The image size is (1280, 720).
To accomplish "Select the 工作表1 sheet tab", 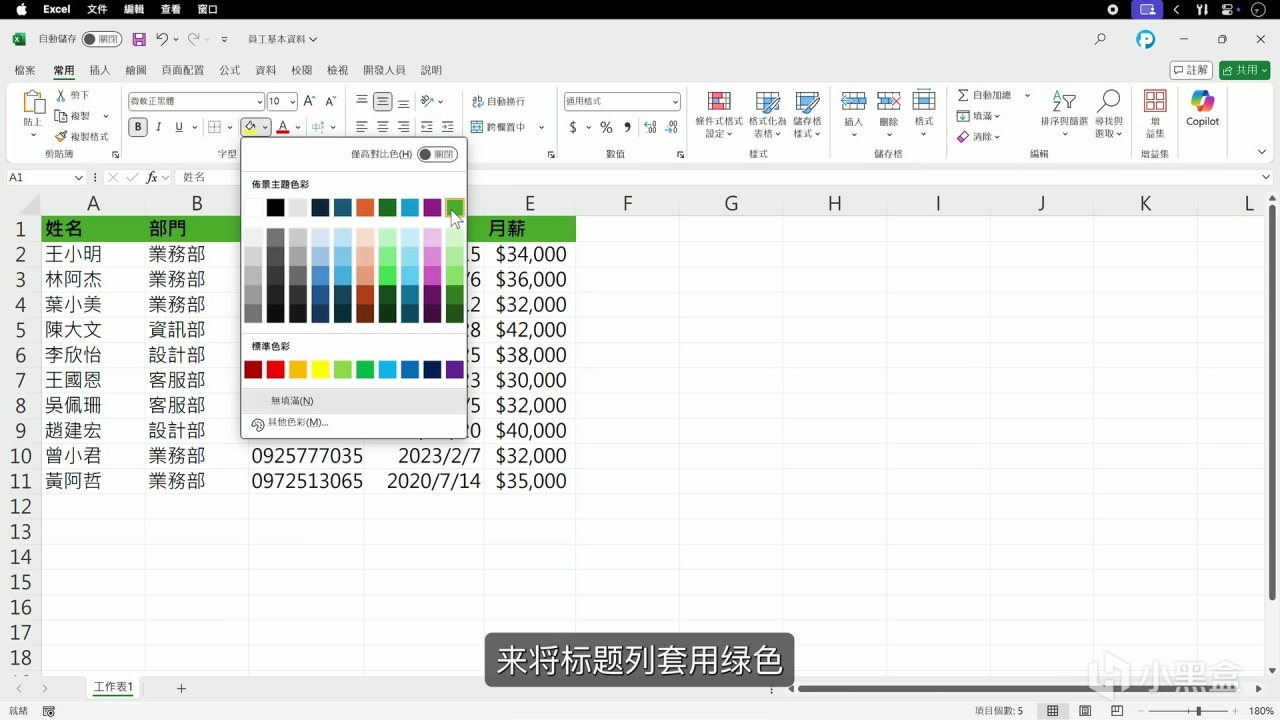I will tap(113, 688).
